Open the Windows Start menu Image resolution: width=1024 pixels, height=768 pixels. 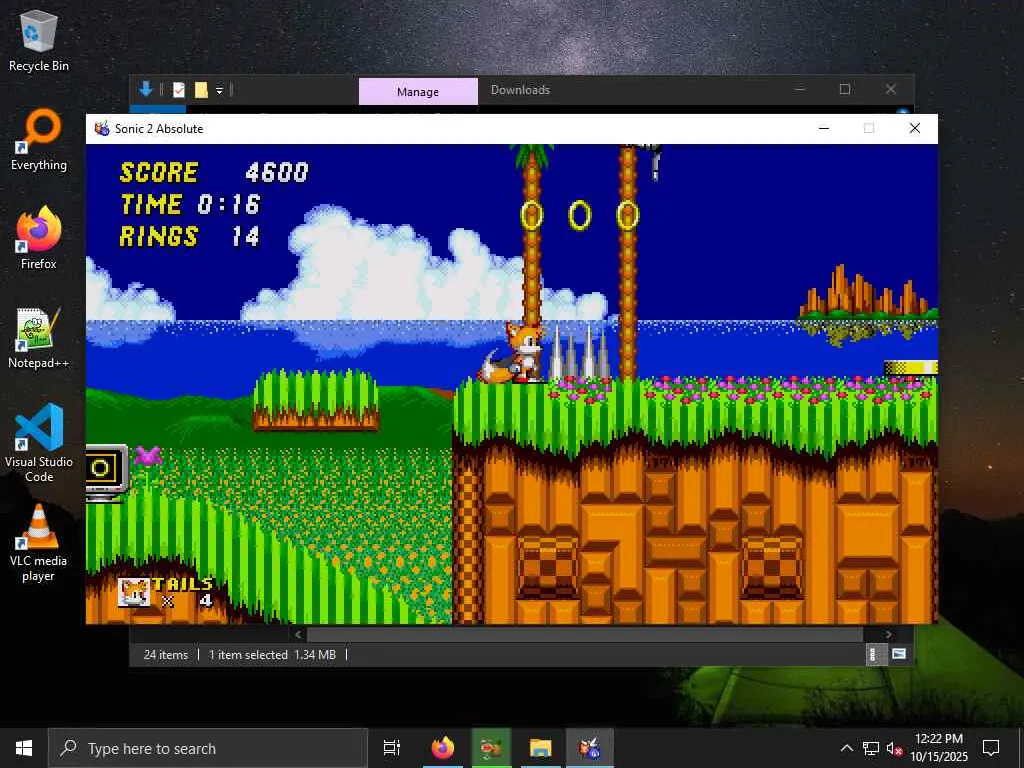24,748
